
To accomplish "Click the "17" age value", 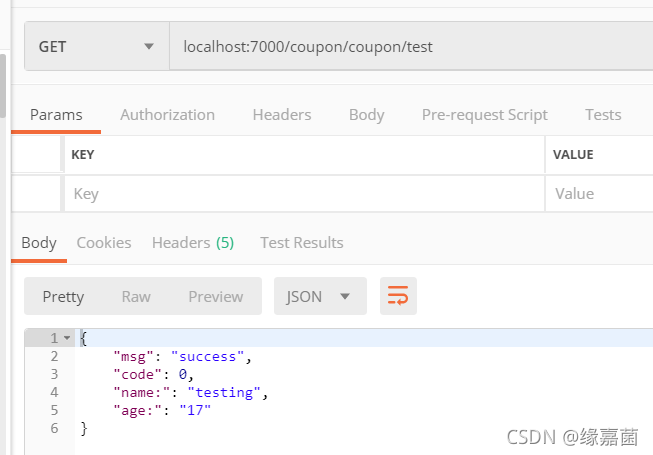I will [x=195, y=410].
